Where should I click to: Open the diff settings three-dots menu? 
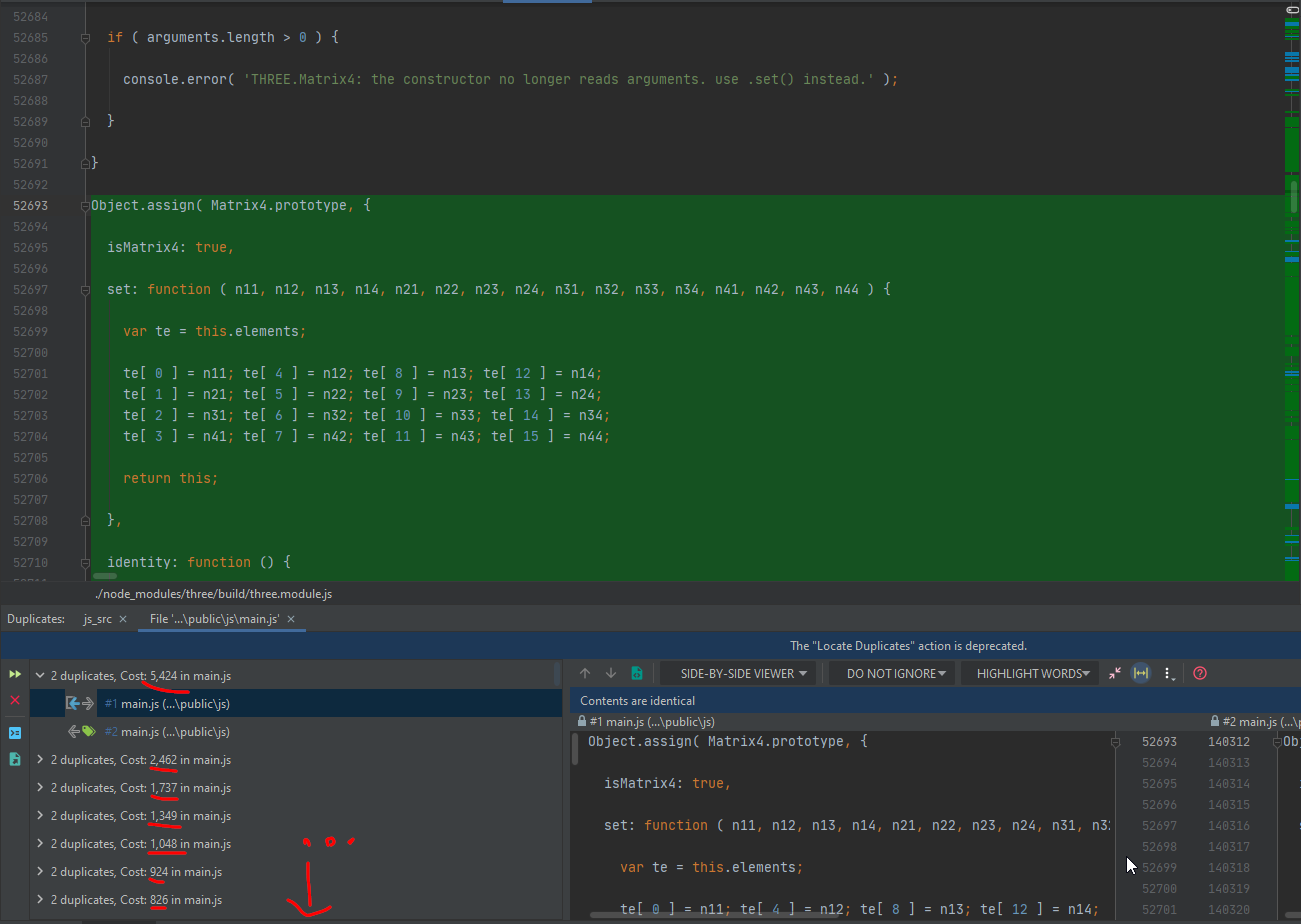(1168, 674)
